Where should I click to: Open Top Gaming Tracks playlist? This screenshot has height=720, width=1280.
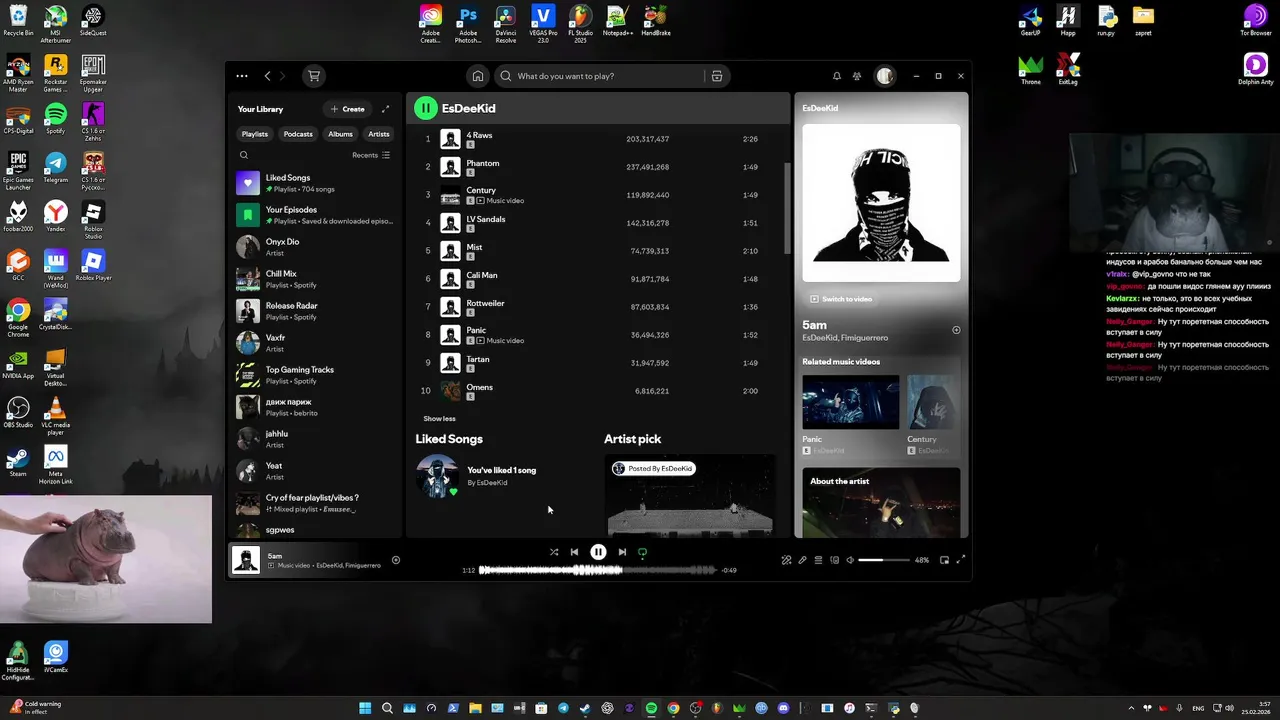point(315,375)
